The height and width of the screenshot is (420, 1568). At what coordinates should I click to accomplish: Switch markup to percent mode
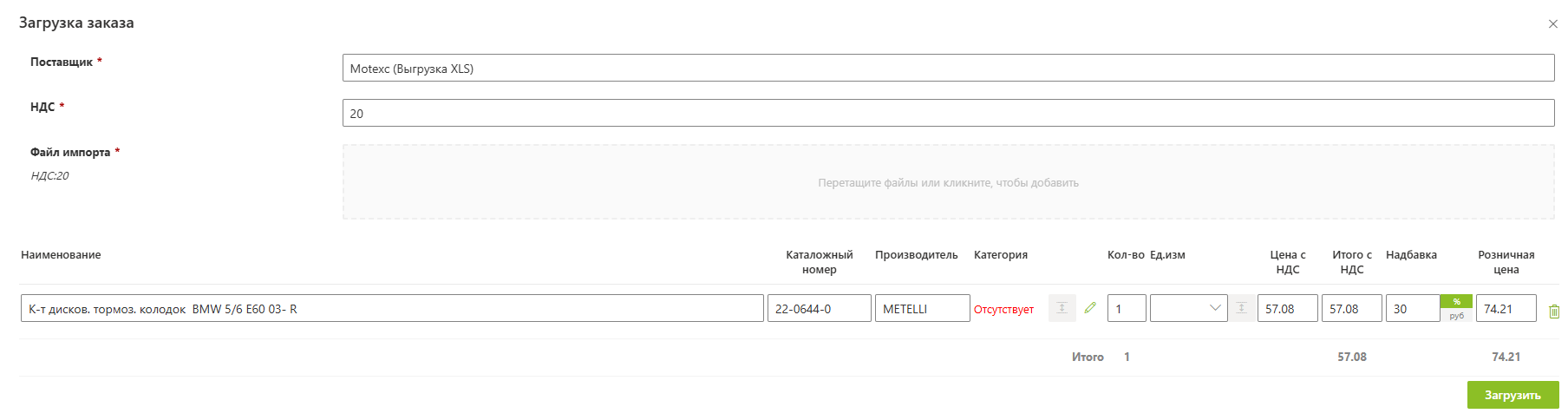point(1456,301)
